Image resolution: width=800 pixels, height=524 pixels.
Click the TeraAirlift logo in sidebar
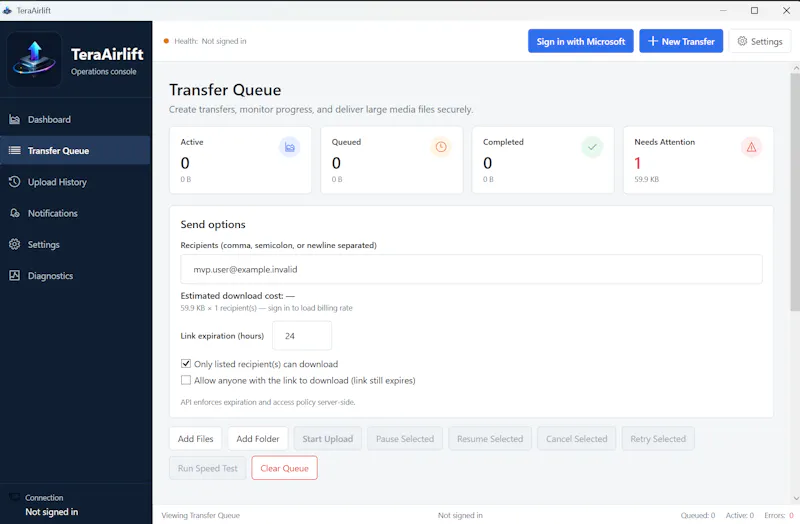coord(34,59)
